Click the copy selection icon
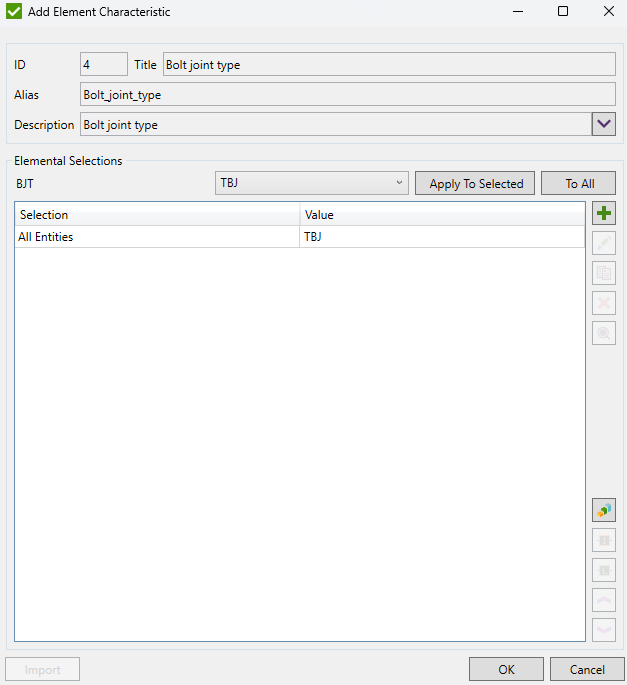 coord(604,273)
